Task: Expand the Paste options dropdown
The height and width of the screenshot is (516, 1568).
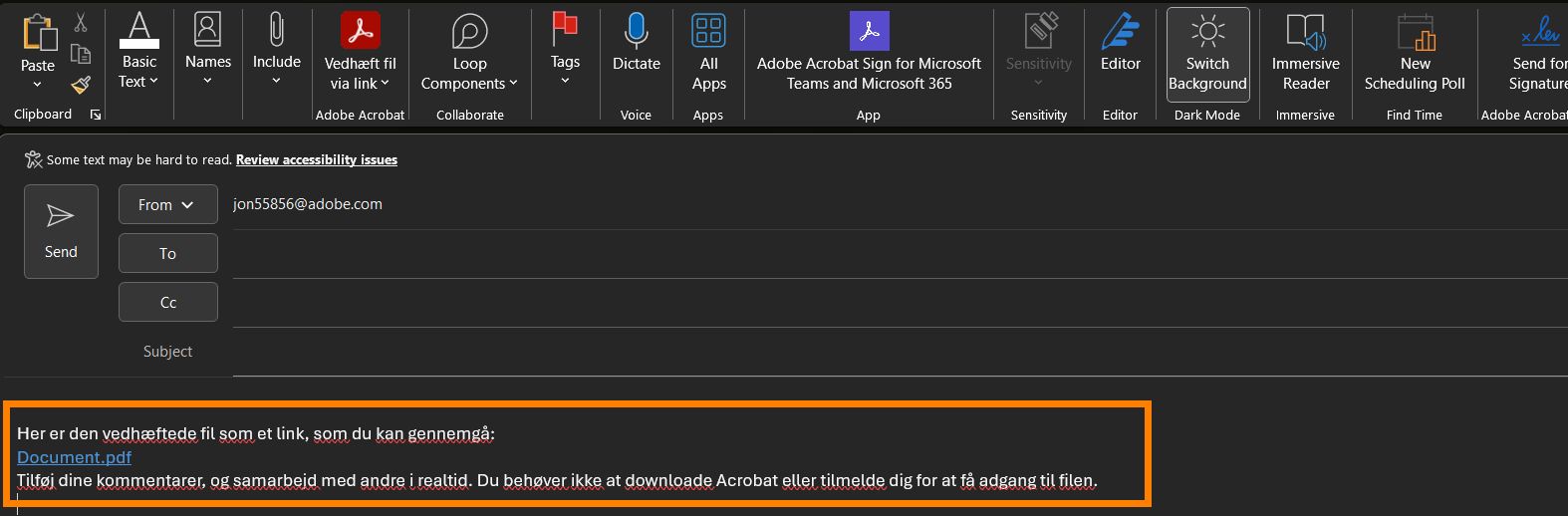Action: coord(38,85)
